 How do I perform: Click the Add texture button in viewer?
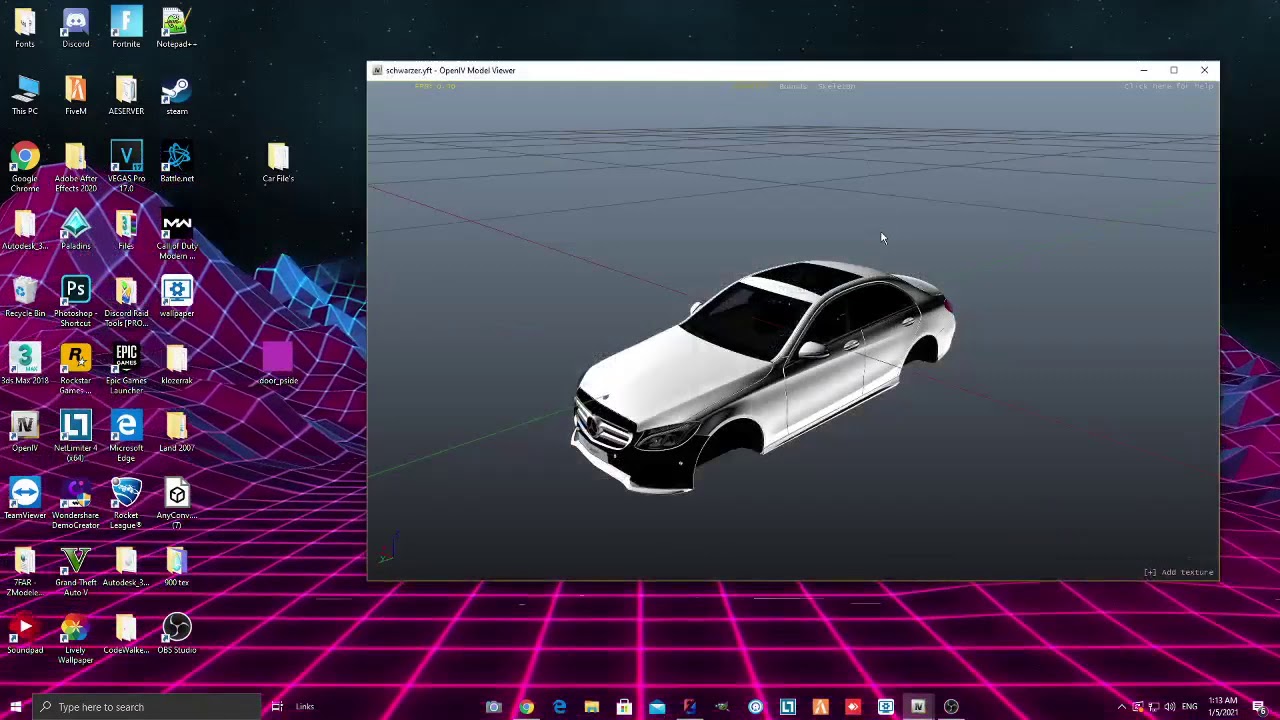tap(1179, 572)
